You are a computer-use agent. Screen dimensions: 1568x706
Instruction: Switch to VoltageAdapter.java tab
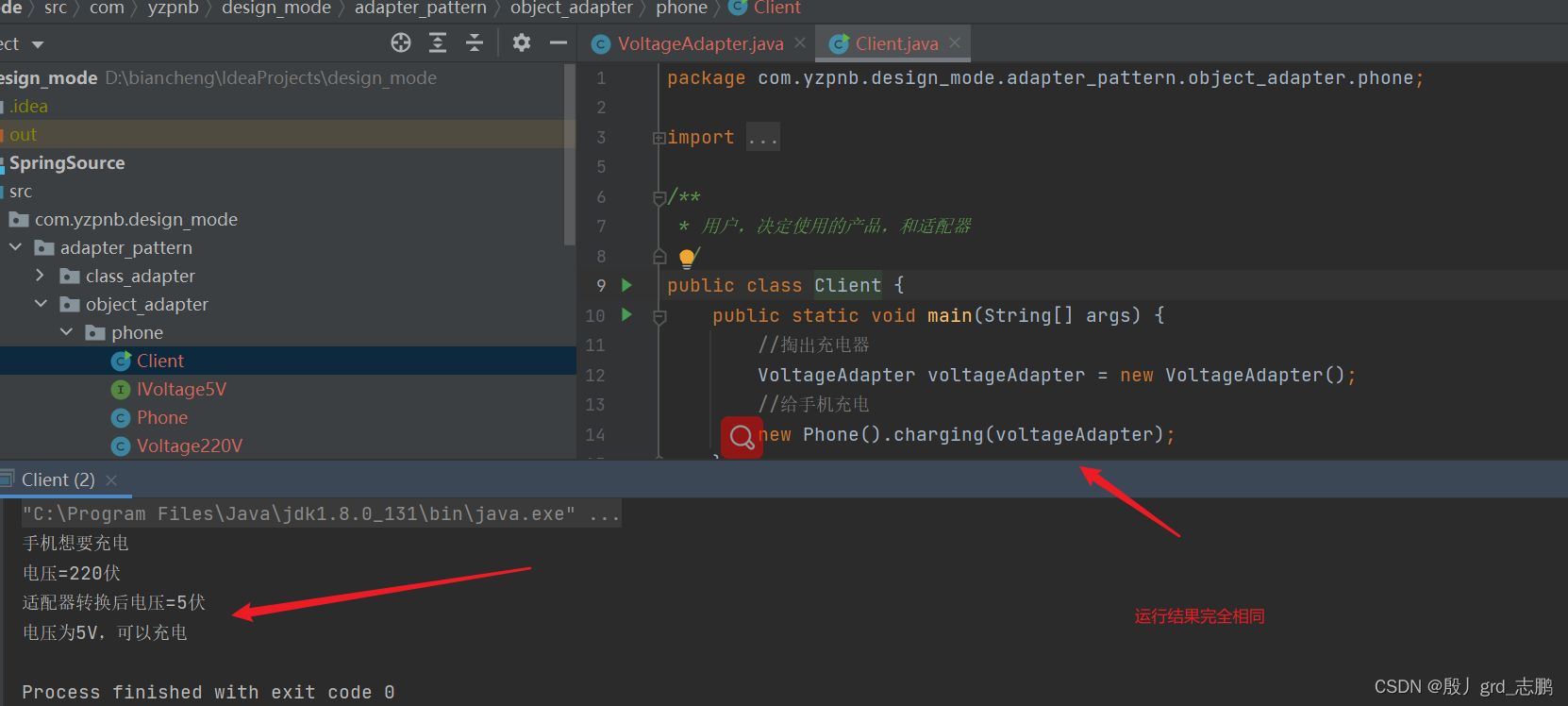click(700, 43)
